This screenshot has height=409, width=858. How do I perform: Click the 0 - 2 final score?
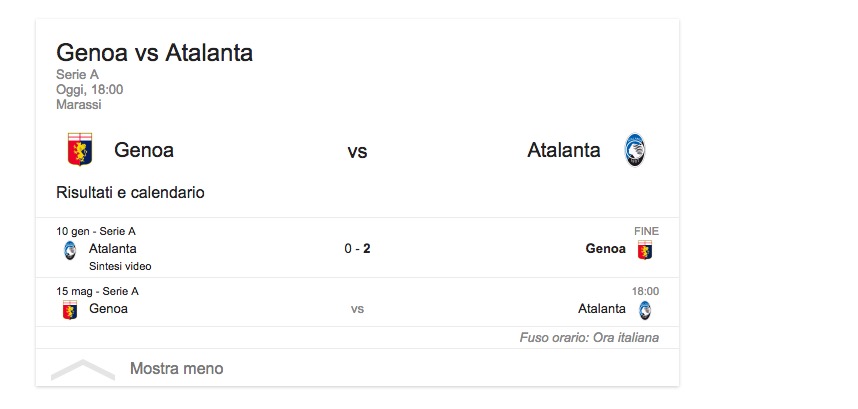coord(357,249)
